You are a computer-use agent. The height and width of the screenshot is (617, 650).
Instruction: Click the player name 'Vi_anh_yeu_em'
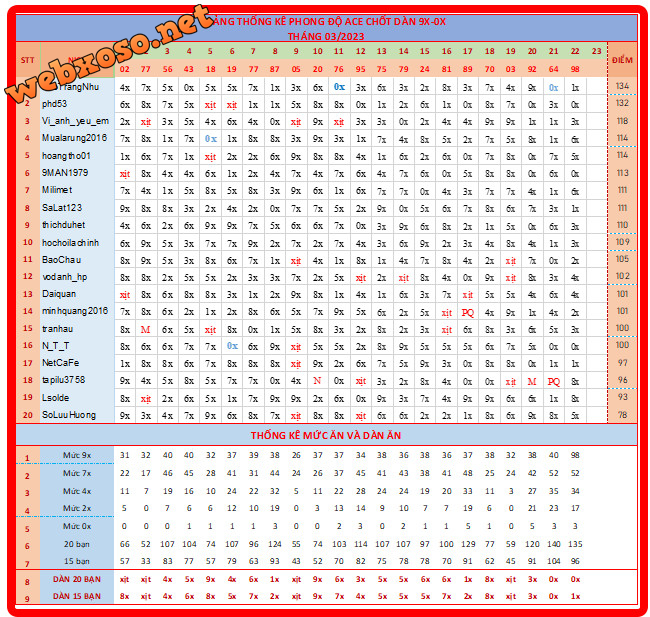coord(75,121)
